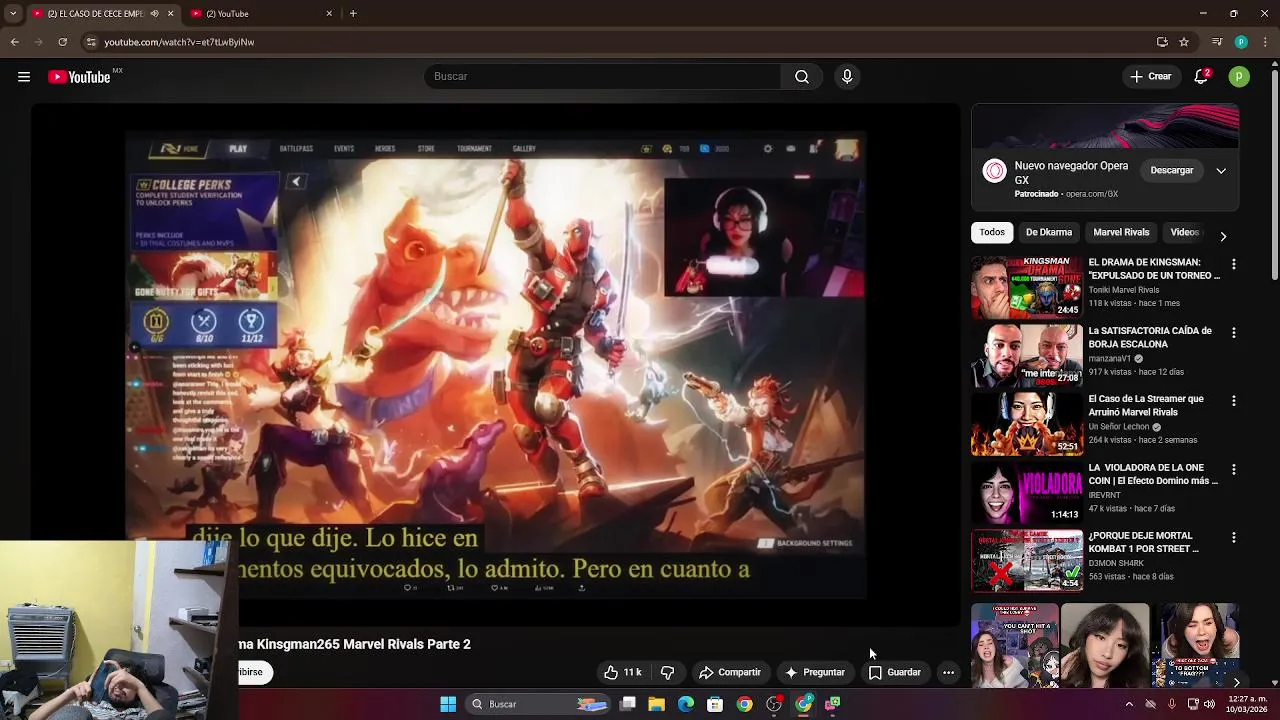Open the YouTube hamburger guide menu
The height and width of the screenshot is (720, 1280).
[x=24, y=77]
